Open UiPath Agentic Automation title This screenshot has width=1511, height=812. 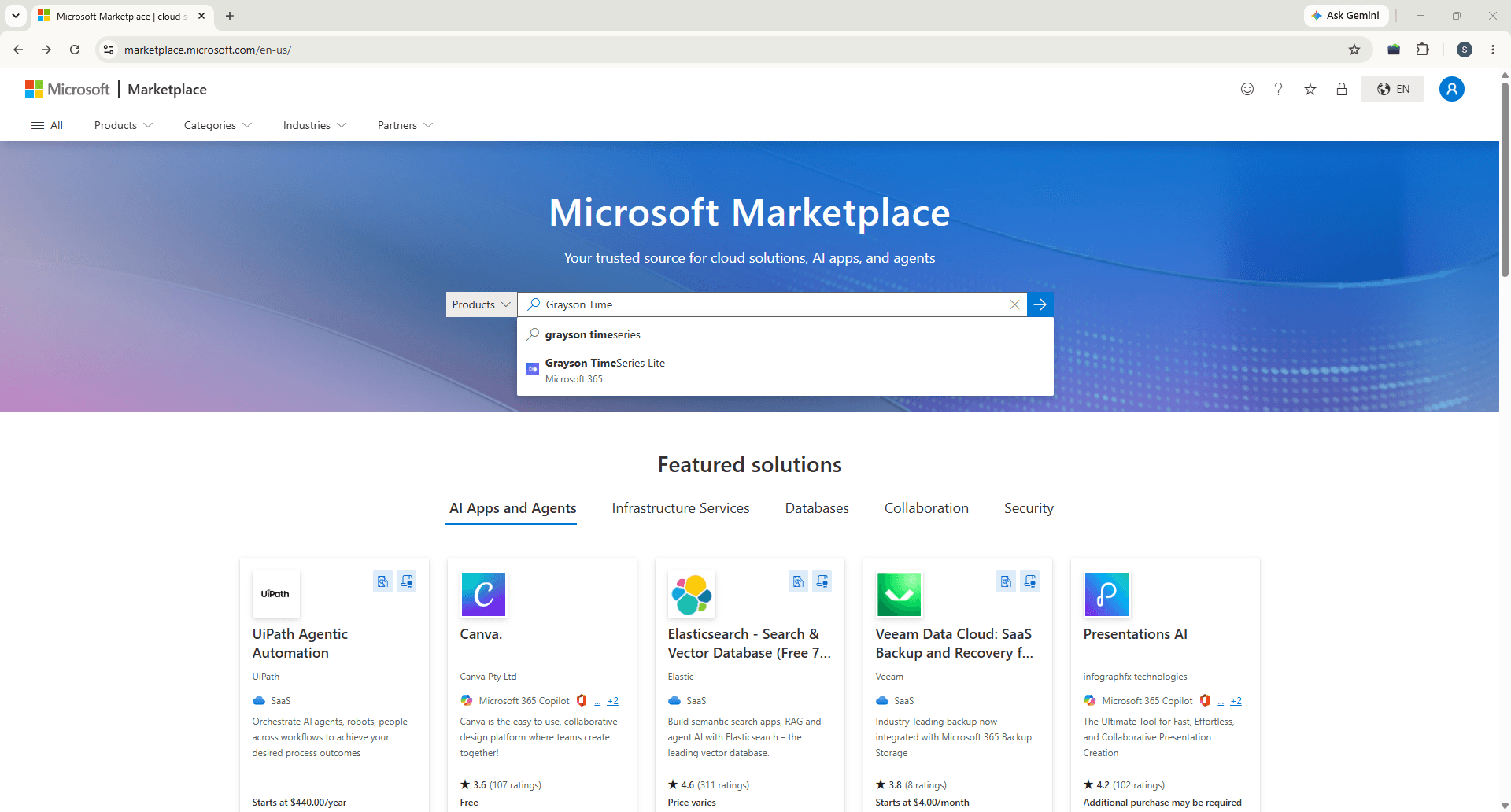300,644
